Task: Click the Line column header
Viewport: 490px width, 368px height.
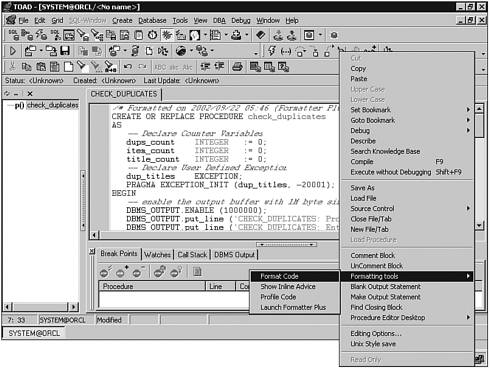Action: (220, 286)
